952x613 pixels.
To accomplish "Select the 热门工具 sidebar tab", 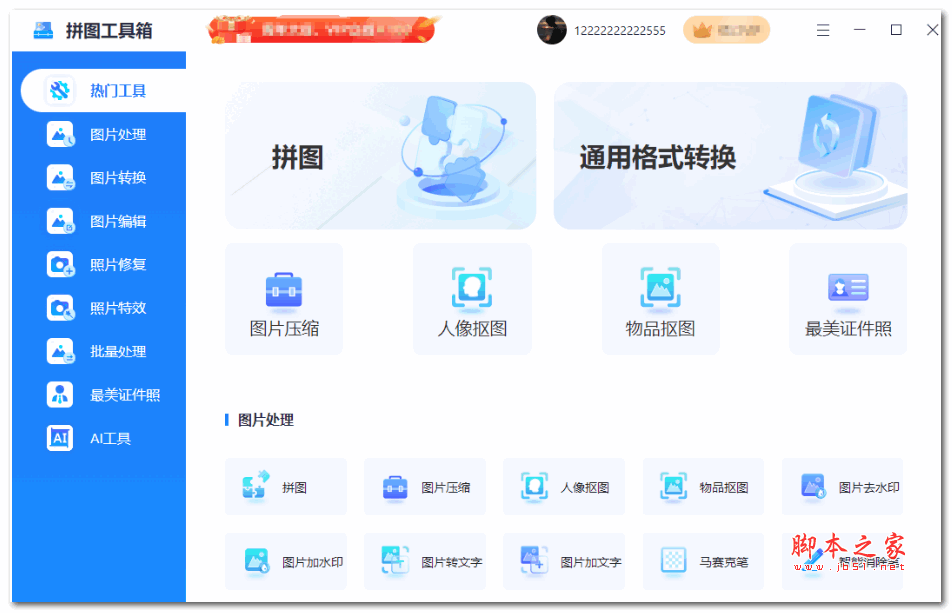I will click(x=97, y=90).
